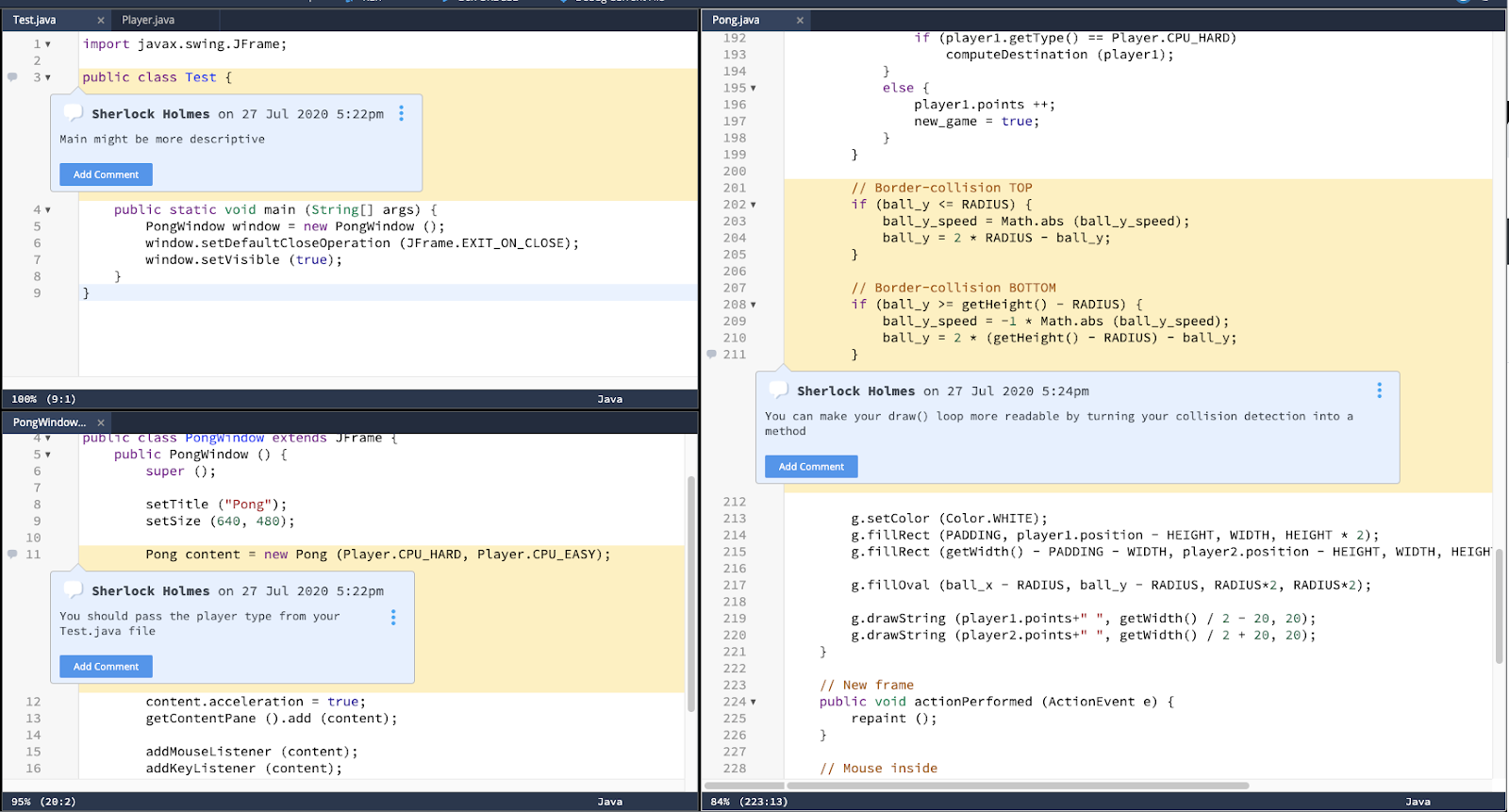Click Add Comment under 'Main might be more descriptive'
The width and height of the screenshot is (1509, 812).
[106, 174]
